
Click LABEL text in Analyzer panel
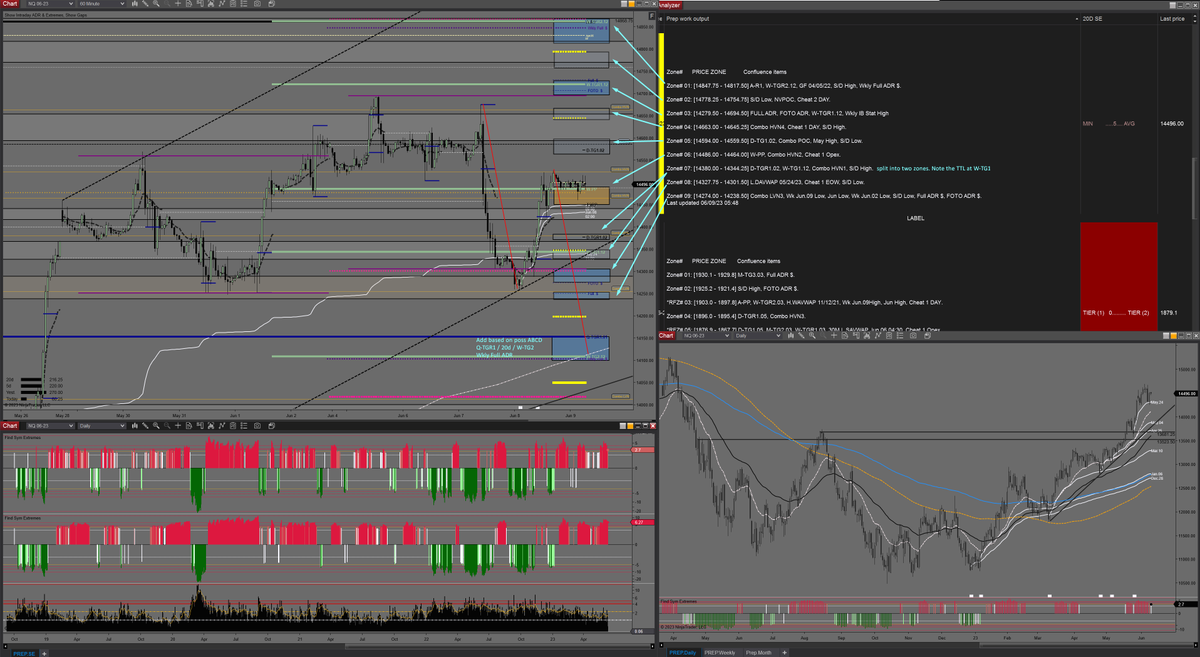click(x=916, y=217)
